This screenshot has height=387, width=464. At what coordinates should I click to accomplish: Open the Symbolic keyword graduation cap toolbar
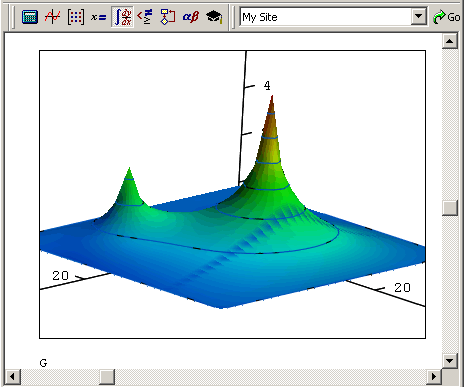tap(214, 17)
